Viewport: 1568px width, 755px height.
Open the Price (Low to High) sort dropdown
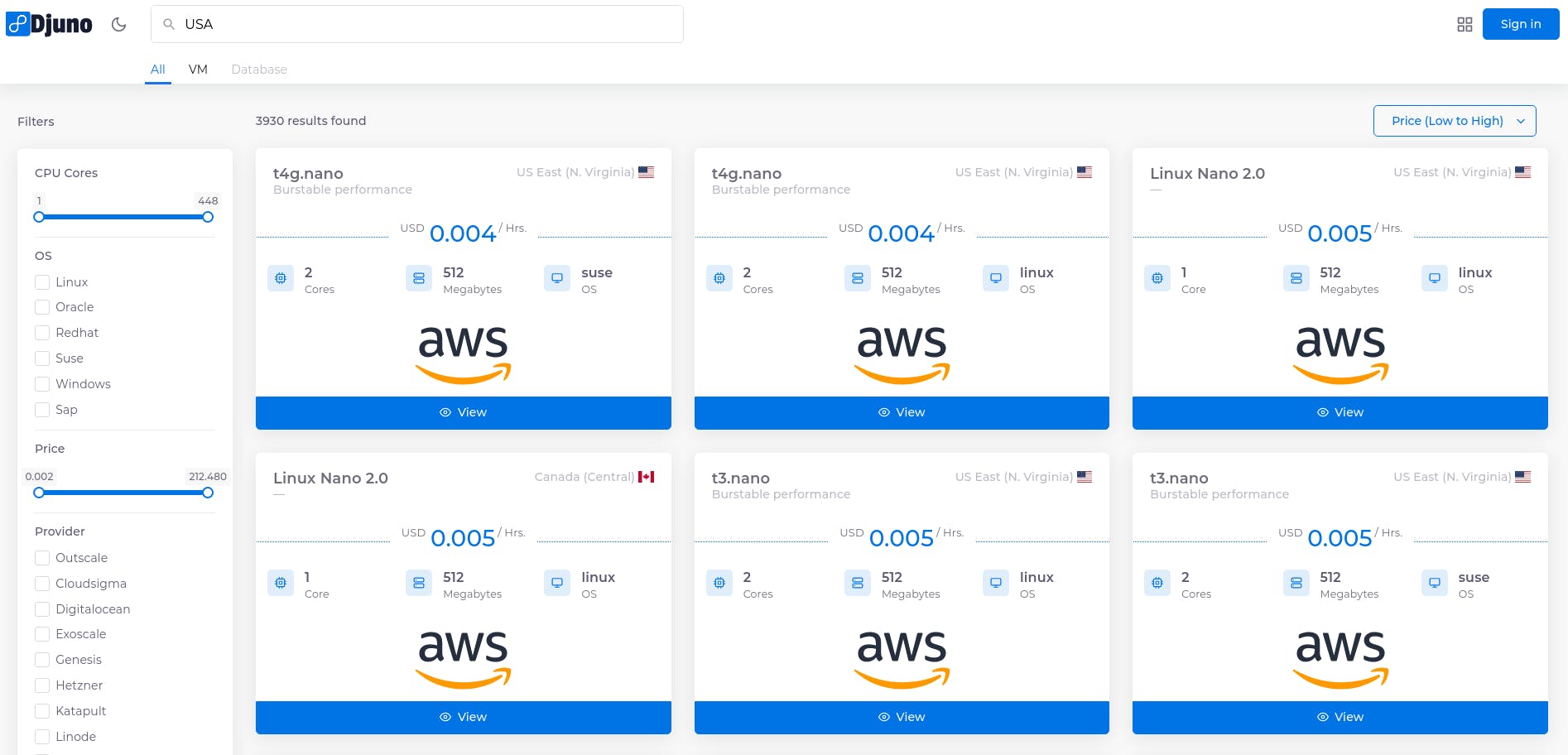coord(1455,121)
